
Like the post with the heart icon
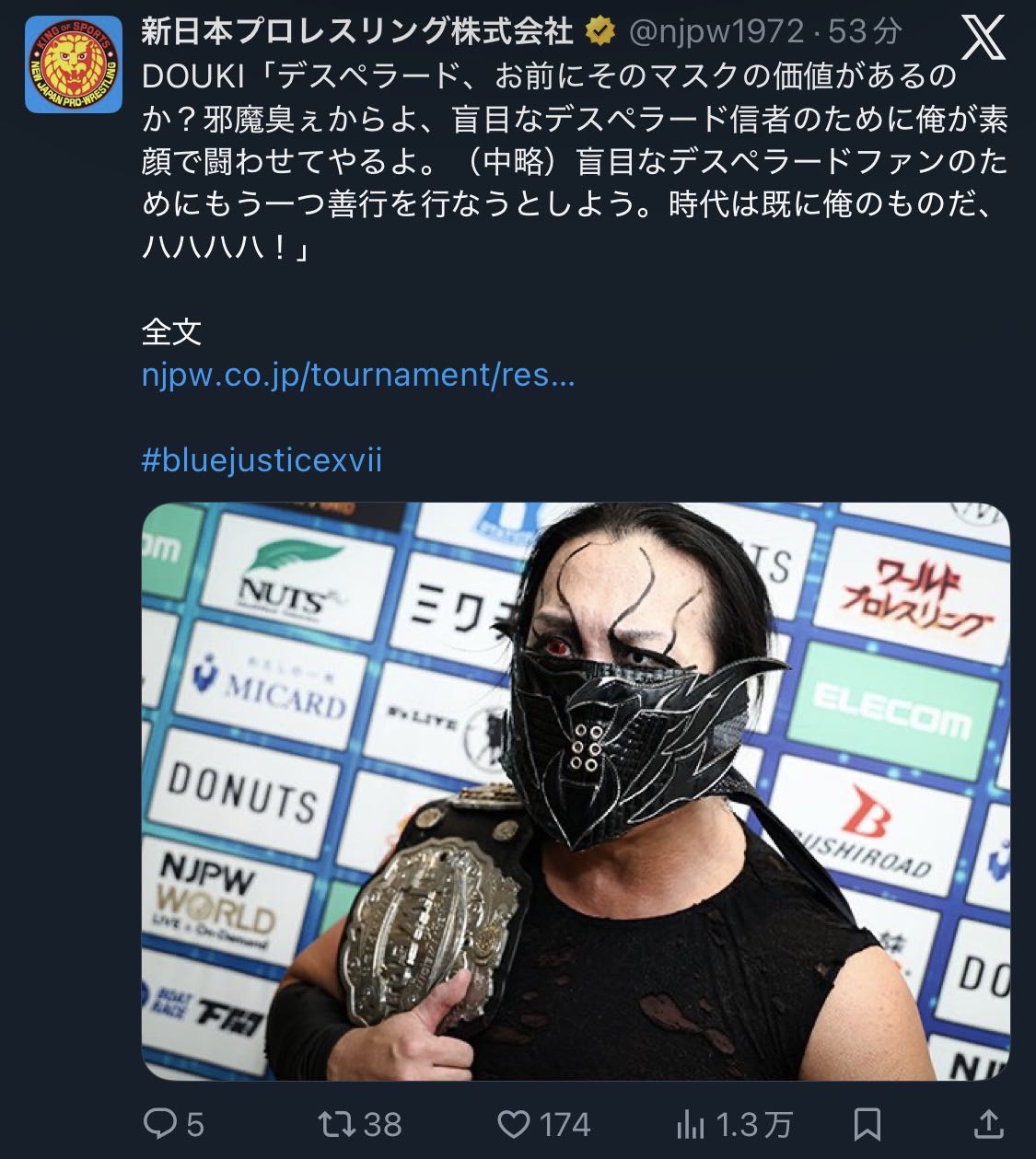click(513, 1124)
